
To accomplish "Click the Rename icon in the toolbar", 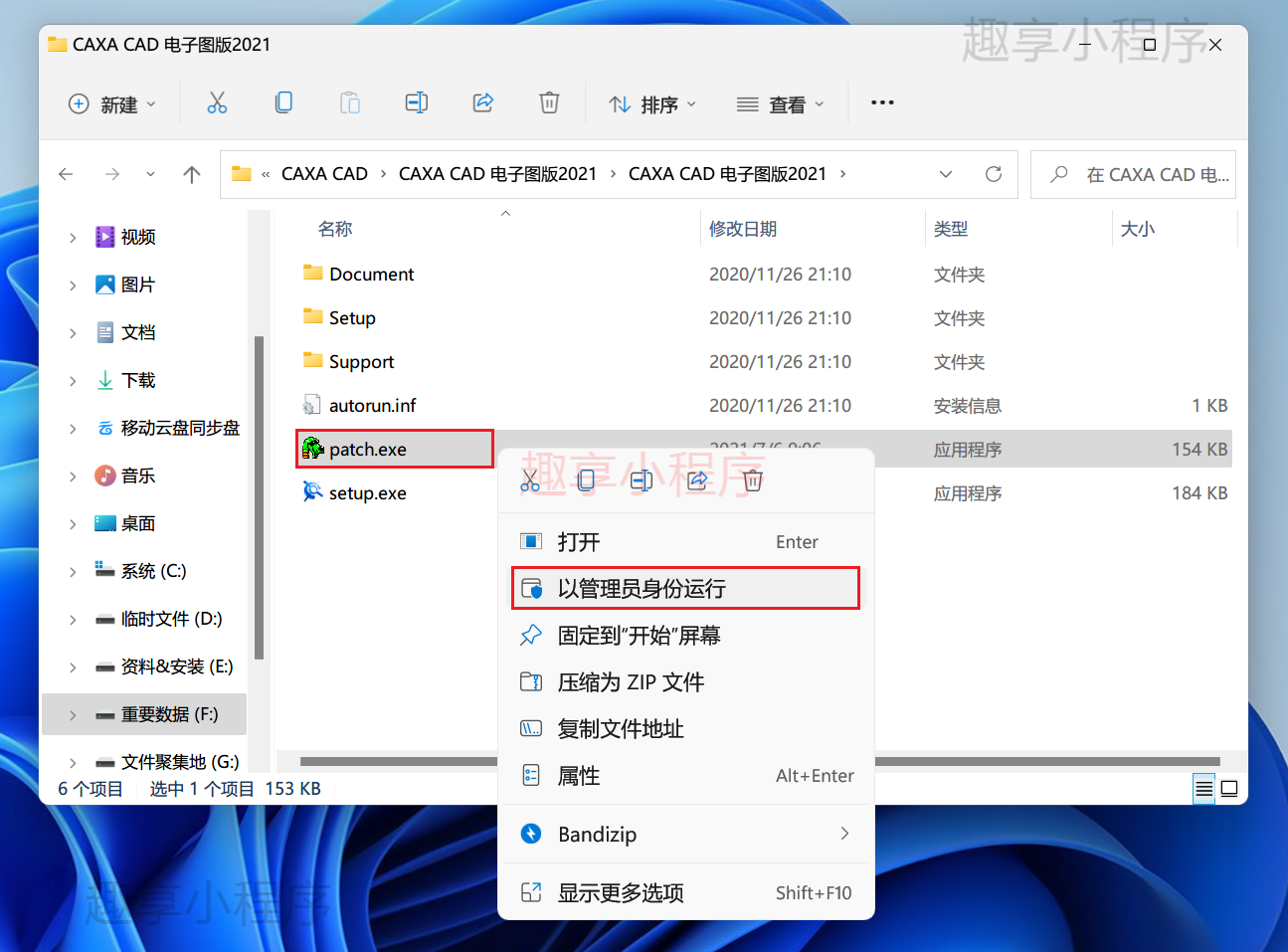I will click(417, 102).
